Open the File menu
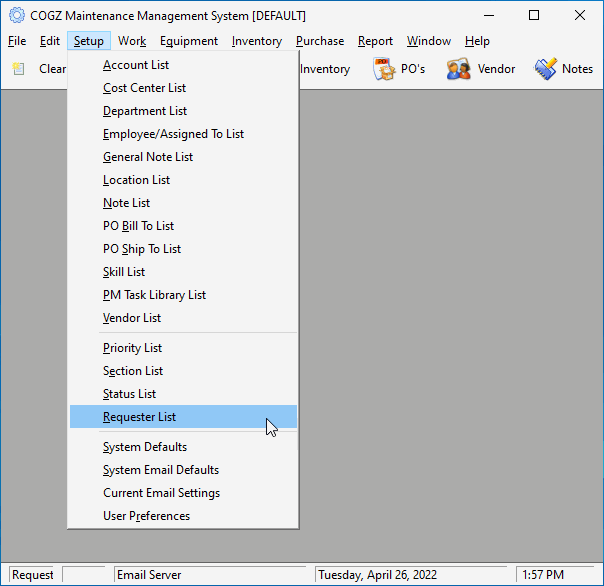Image resolution: width=604 pixels, height=586 pixels. point(17,41)
